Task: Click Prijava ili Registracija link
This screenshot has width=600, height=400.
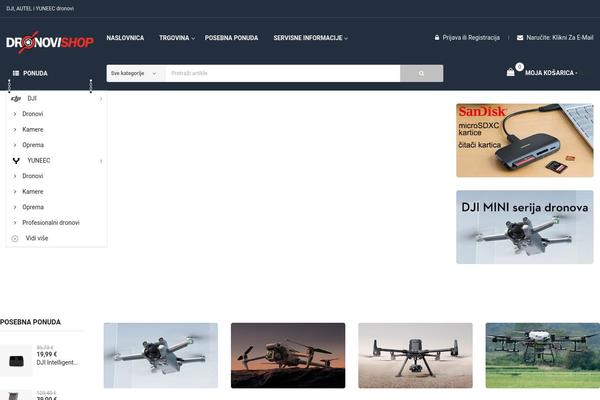Action: click(471, 38)
